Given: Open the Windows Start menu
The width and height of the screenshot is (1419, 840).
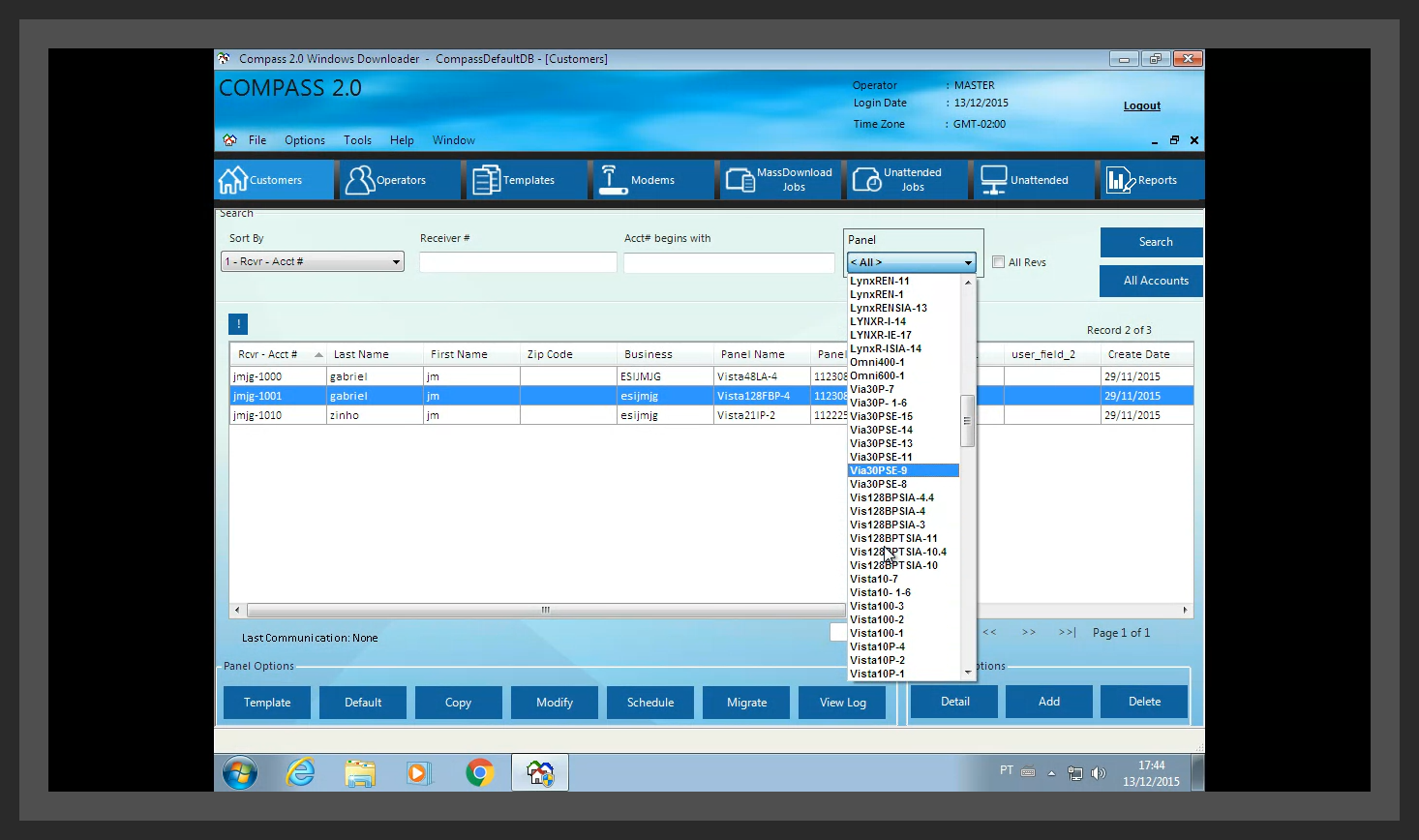Looking at the screenshot, I should 240,772.
